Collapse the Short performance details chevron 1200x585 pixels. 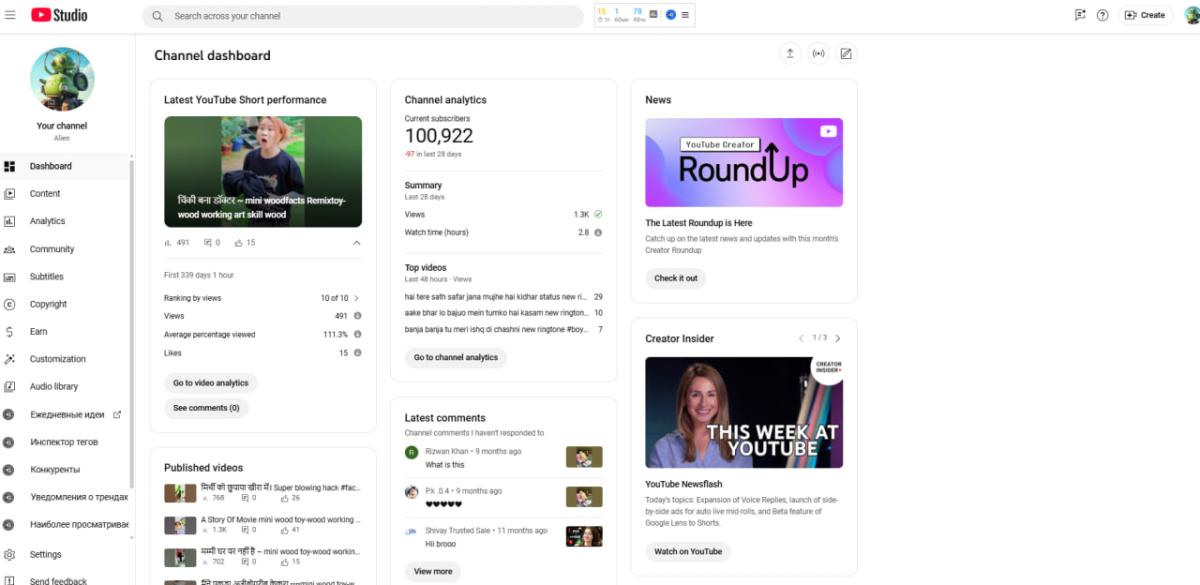tap(357, 243)
